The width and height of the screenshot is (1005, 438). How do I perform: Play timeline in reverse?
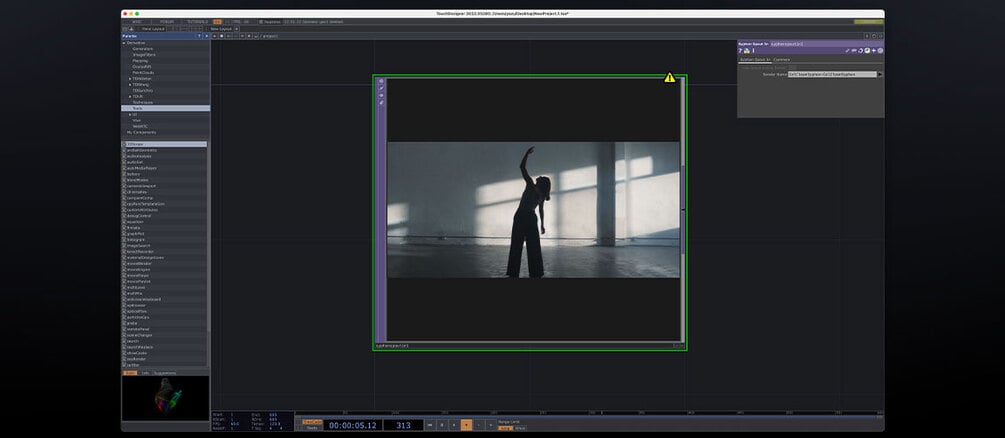(x=454, y=425)
